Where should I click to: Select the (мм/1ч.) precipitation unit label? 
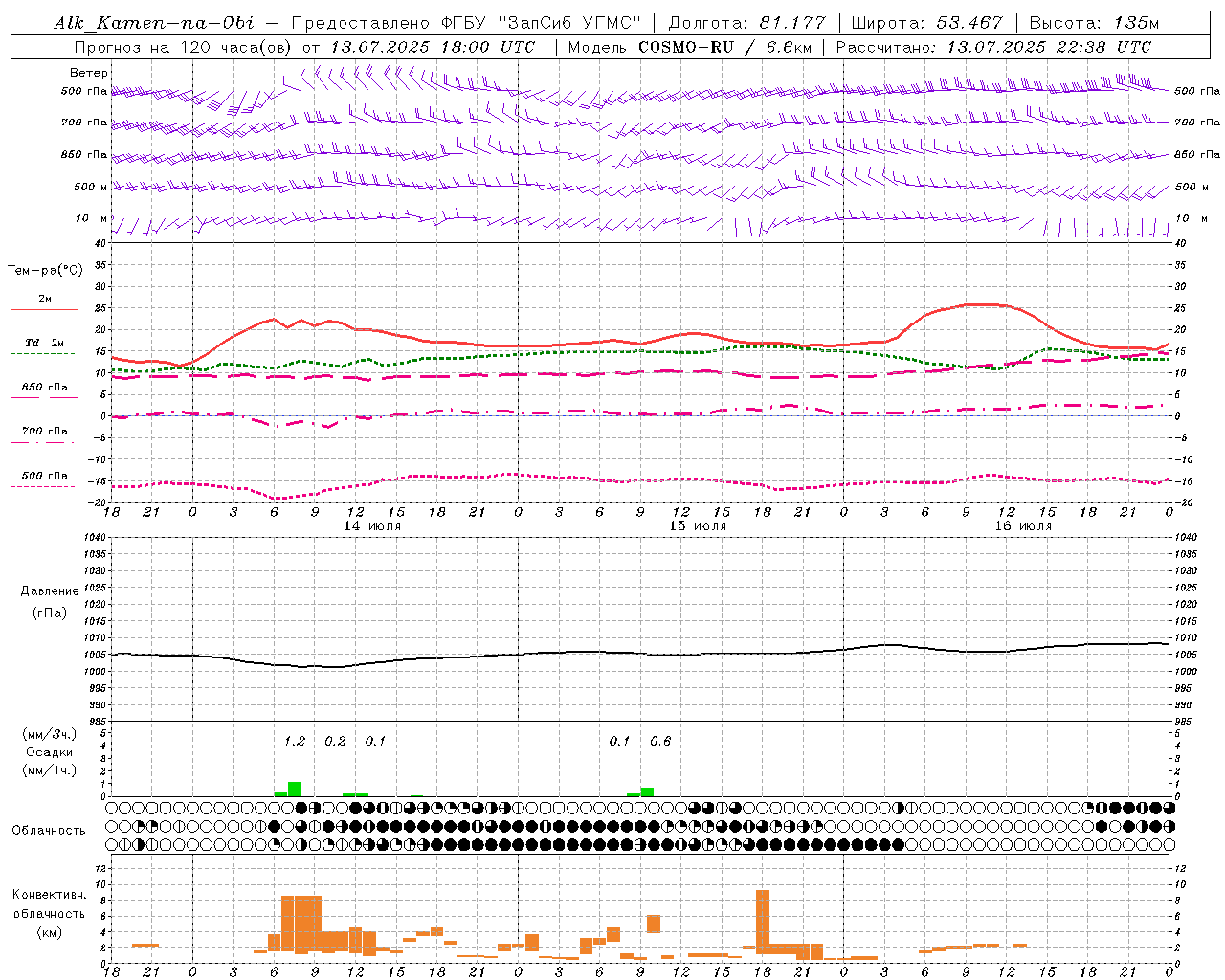50,770
